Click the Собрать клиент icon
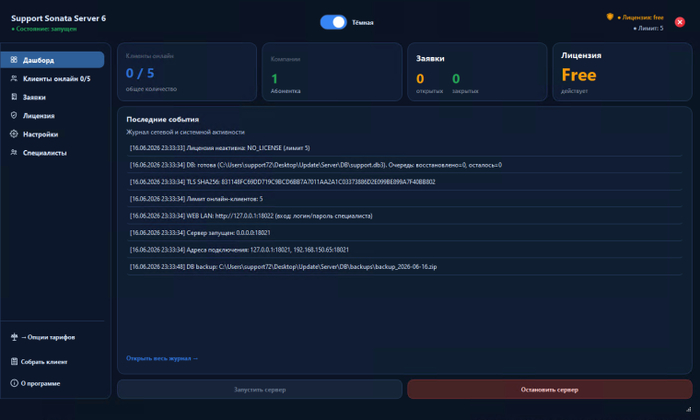Screen dimensions: 700x420 [14, 362]
